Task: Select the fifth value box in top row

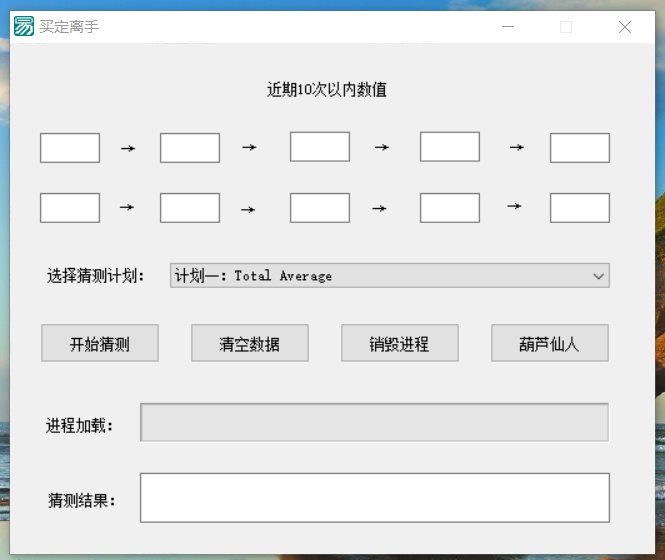Action: 580,148
